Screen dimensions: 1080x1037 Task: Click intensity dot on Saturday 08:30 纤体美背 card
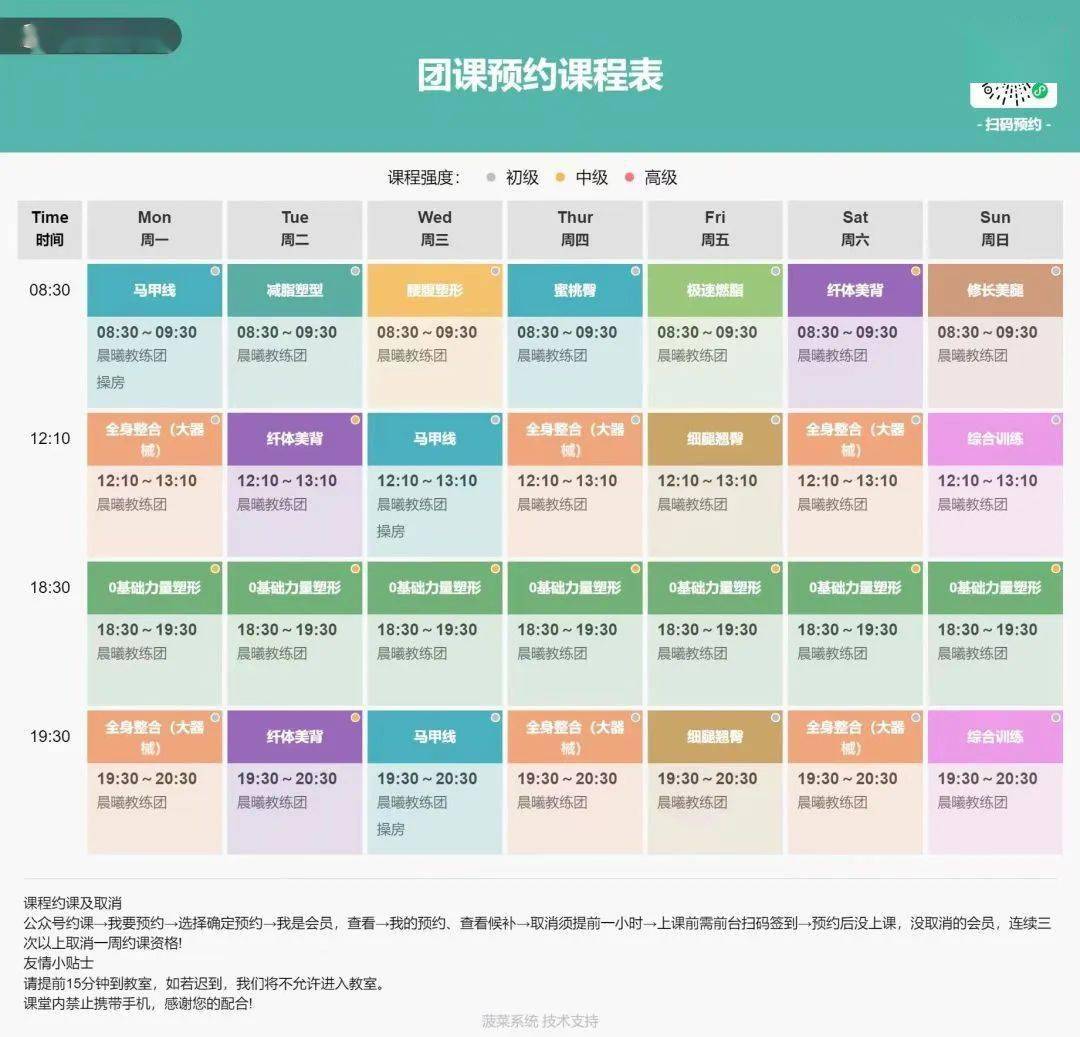tap(915, 271)
